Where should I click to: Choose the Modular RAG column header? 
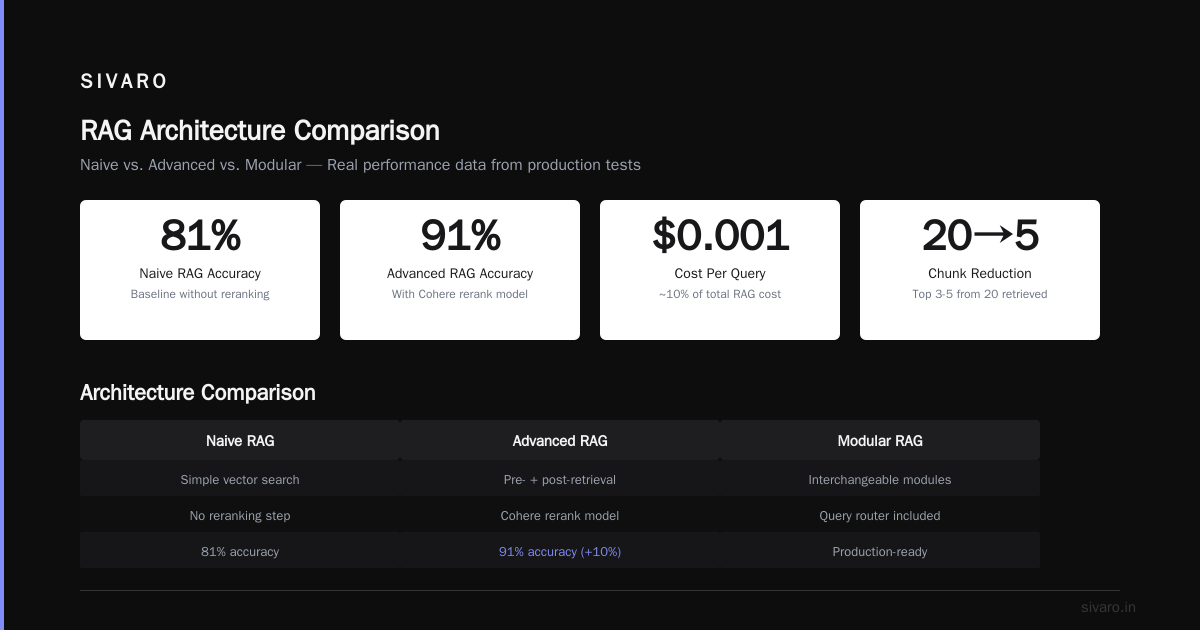click(x=880, y=440)
